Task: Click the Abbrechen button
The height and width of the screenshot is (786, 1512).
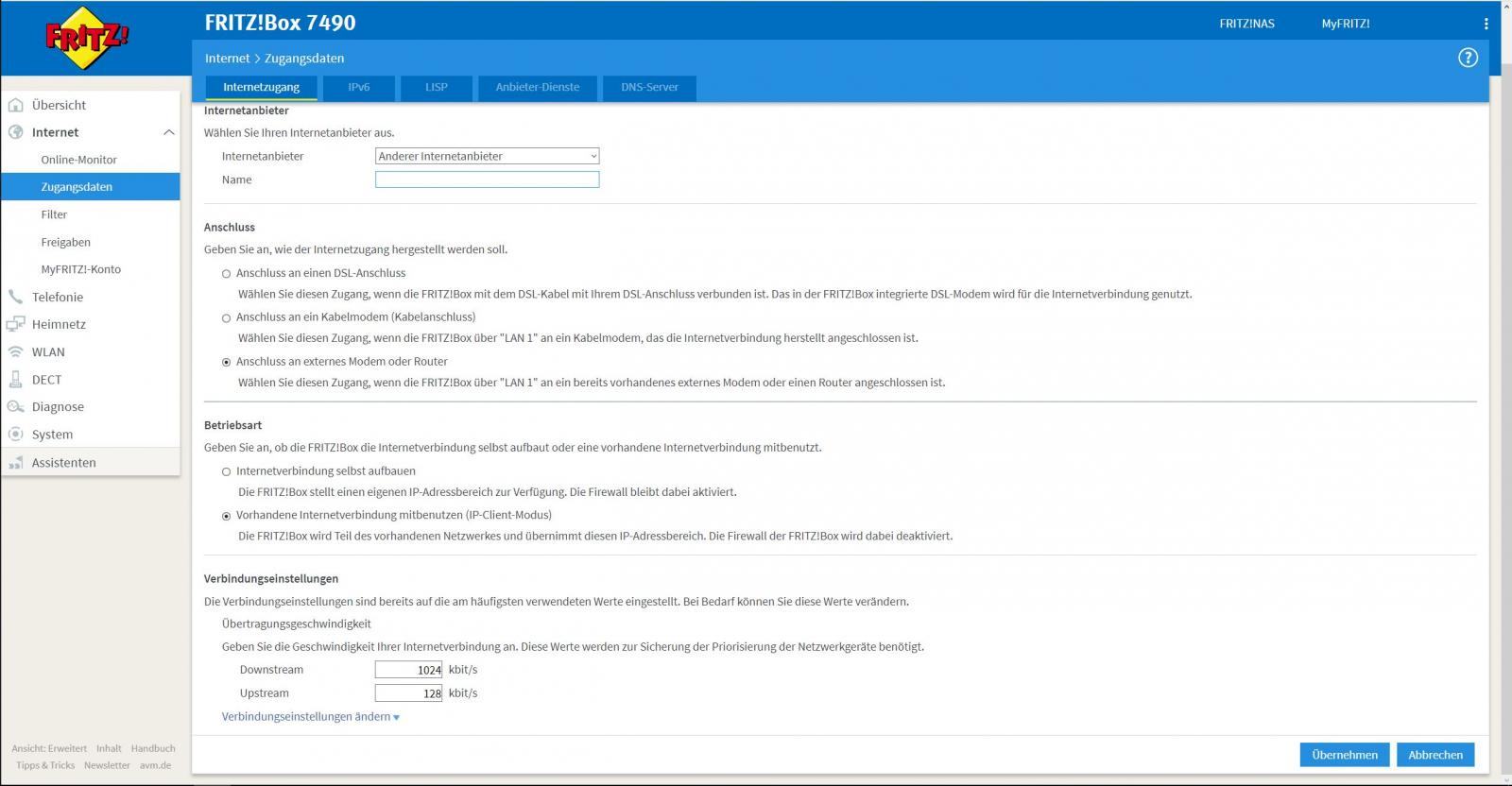Action: 1435,755
